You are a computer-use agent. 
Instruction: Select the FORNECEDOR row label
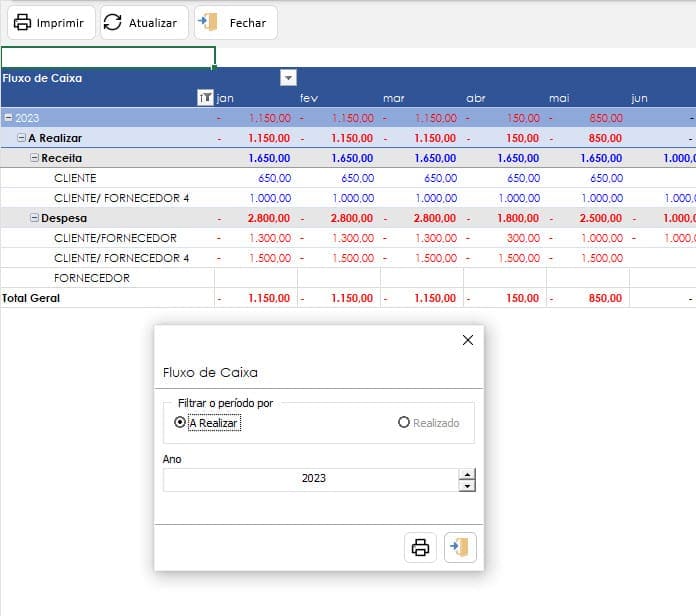(92, 278)
